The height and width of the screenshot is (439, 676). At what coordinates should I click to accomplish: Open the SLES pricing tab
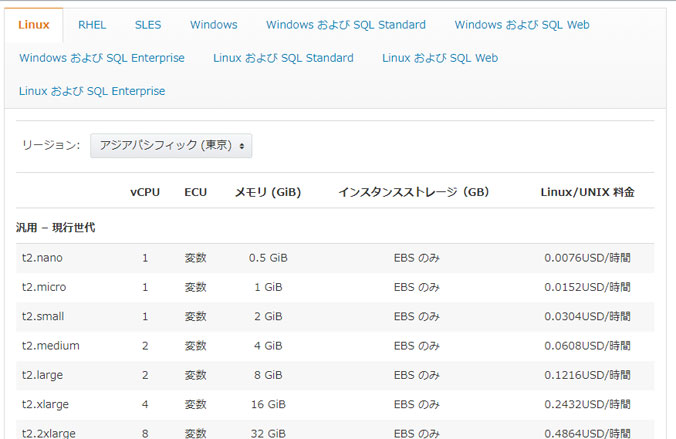pos(148,25)
